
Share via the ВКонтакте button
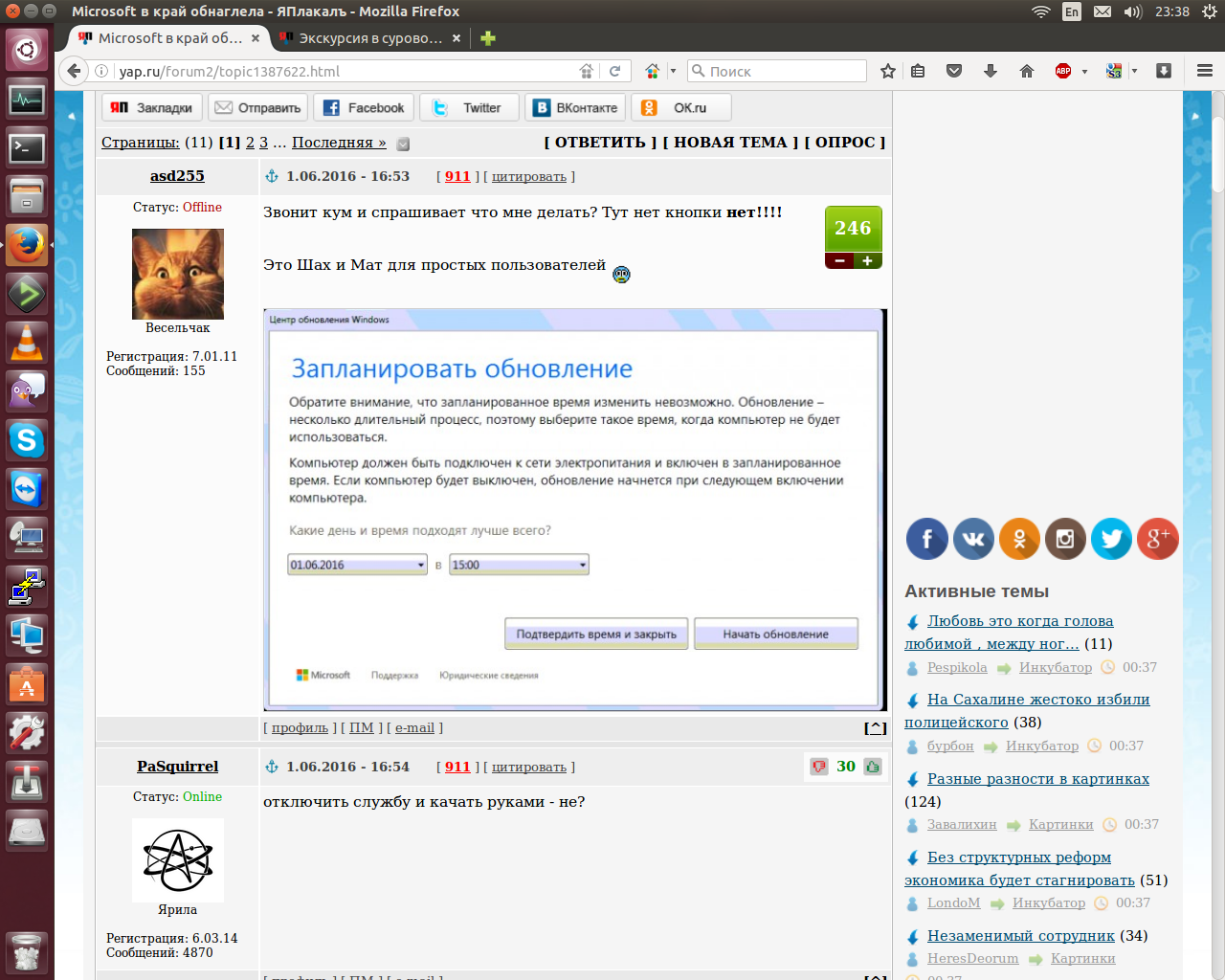(575, 107)
